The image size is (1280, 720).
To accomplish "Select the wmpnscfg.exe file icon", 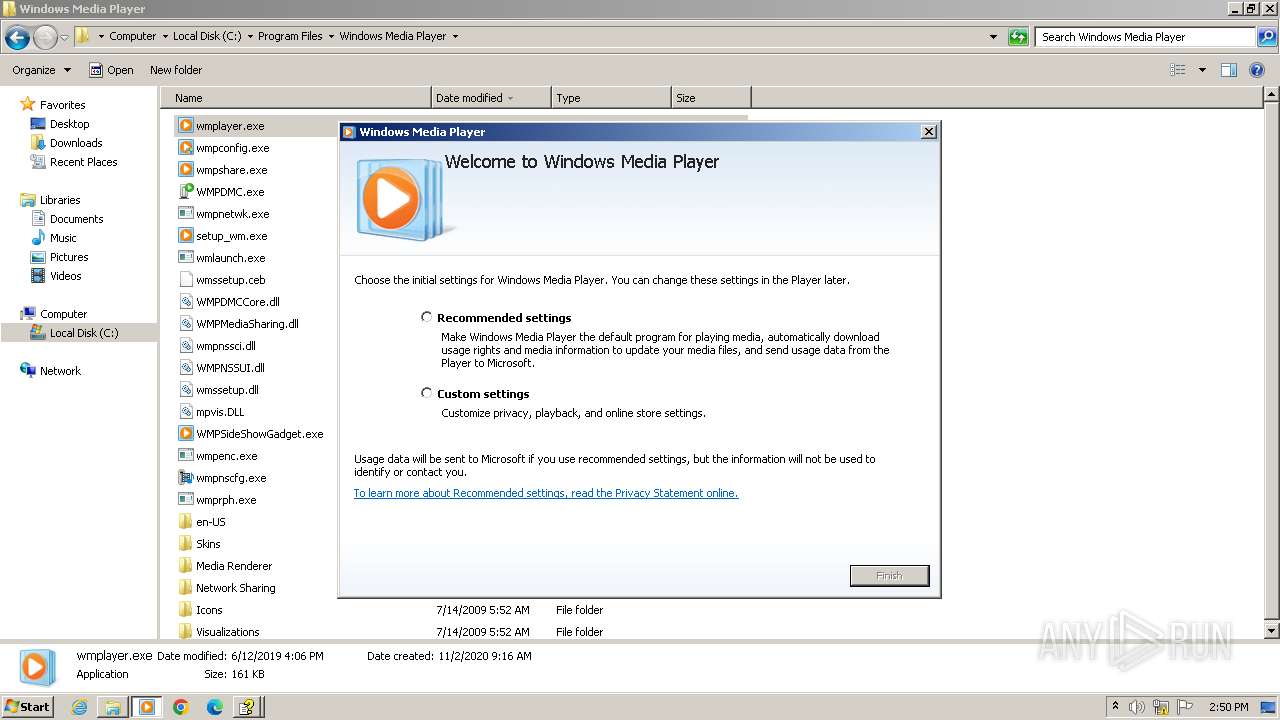I will point(185,478).
